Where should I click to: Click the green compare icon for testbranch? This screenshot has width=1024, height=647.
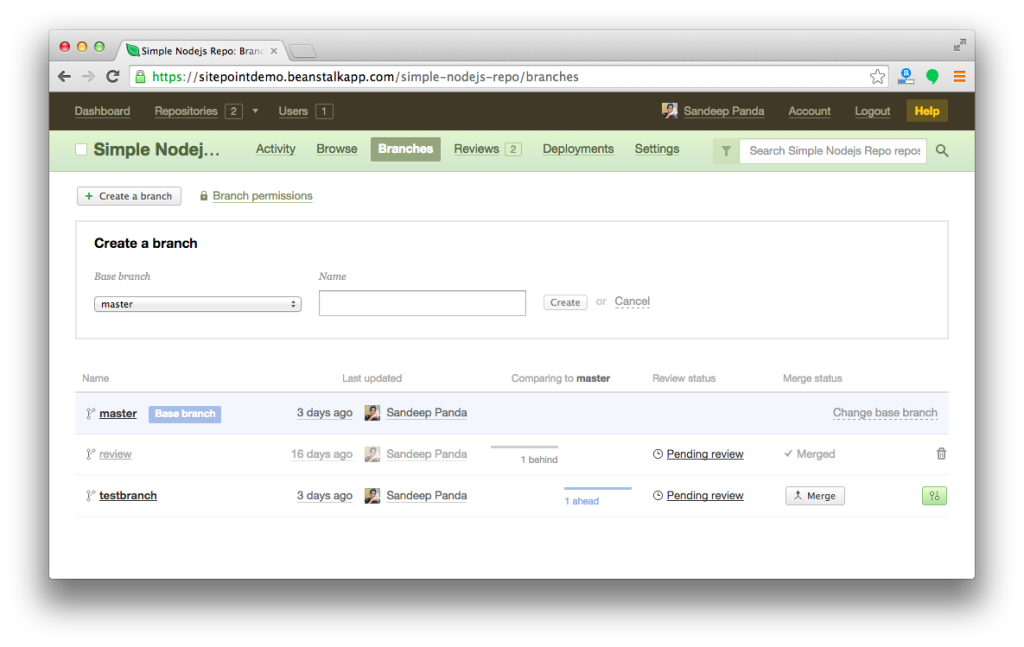point(934,495)
